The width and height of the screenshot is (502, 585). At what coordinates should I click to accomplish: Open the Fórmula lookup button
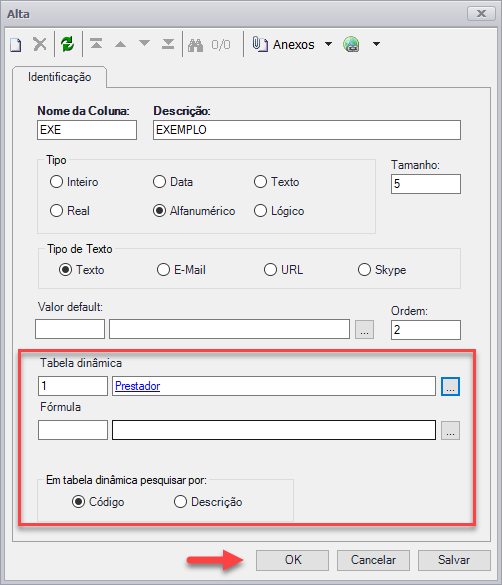tap(451, 431)
